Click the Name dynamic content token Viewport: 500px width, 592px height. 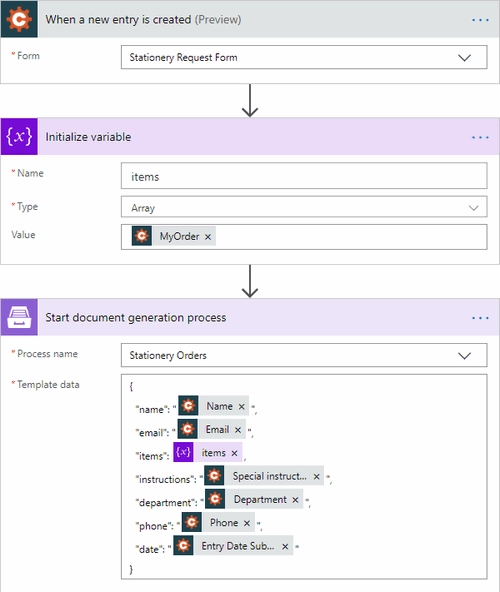(x=213, y=406)
